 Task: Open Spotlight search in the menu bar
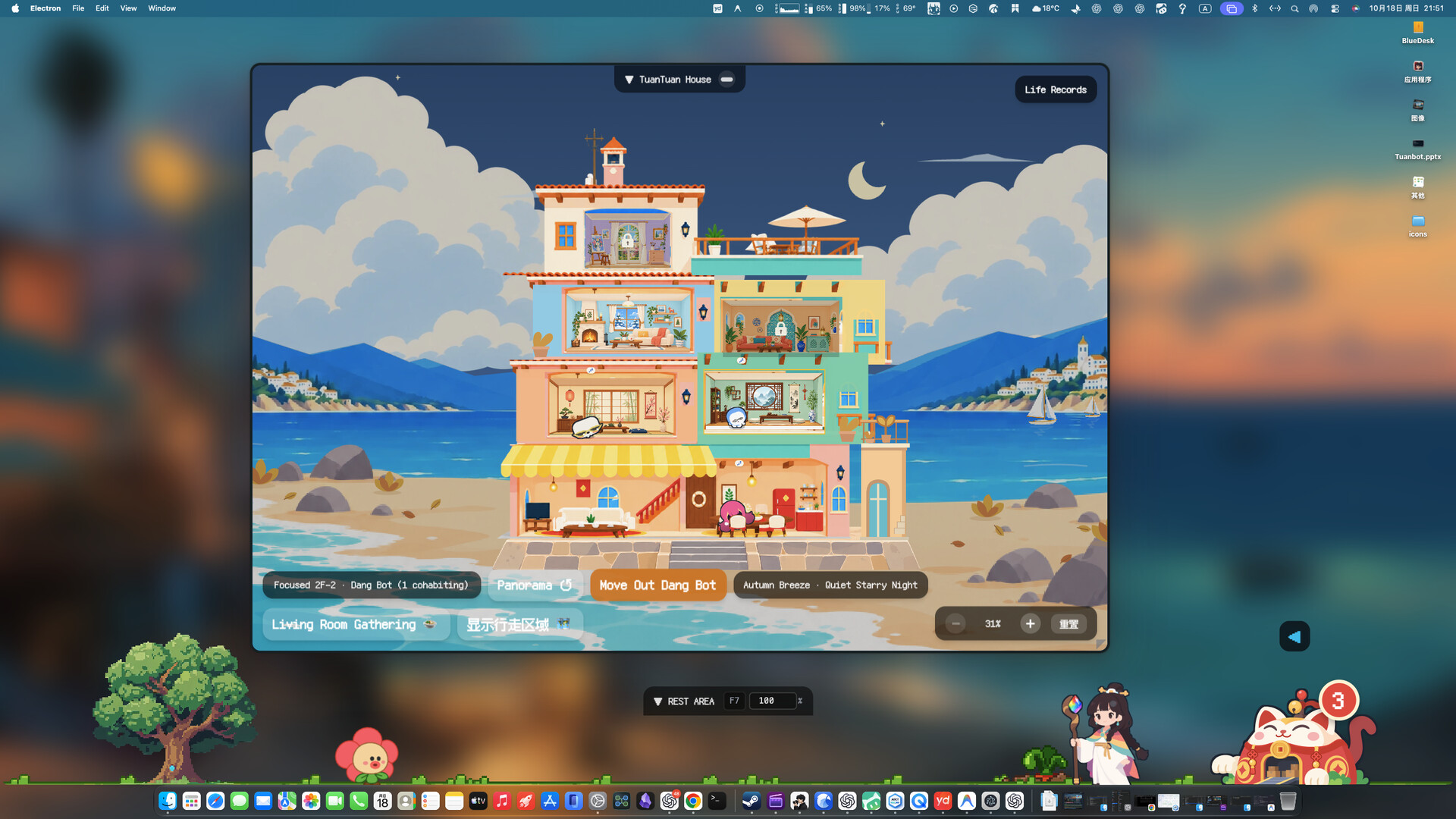pos(1294,8)
